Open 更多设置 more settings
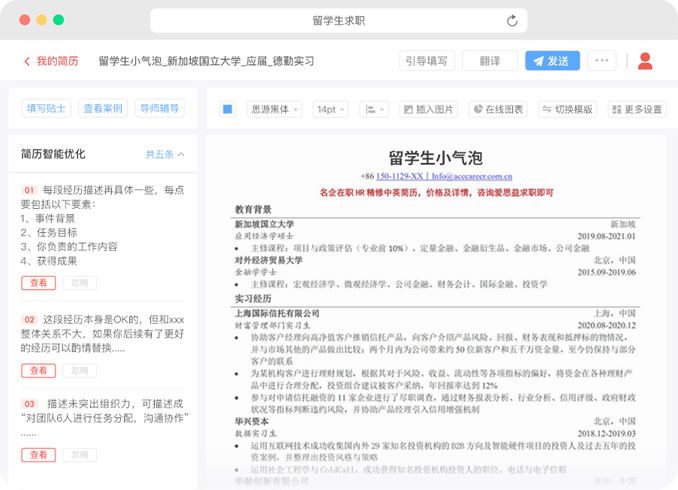Viewport: 678px width, 490px height. click(x=636, y=109)
